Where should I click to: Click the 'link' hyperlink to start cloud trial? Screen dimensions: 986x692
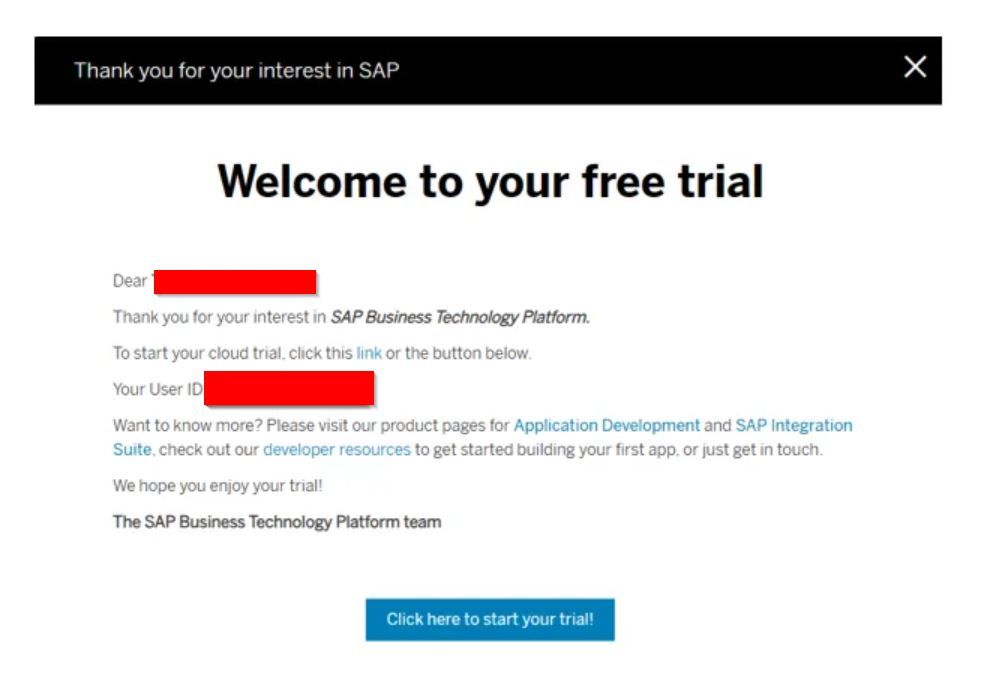(368, 353)
